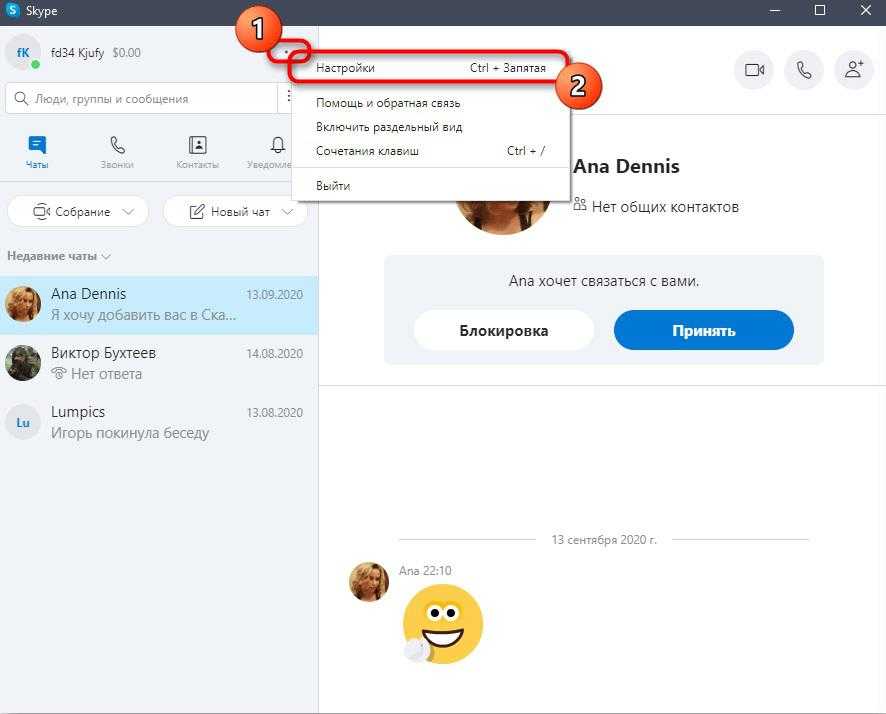Choose Помощь и обратная связь menu item

pyautogui.click(x=388, y=103)
